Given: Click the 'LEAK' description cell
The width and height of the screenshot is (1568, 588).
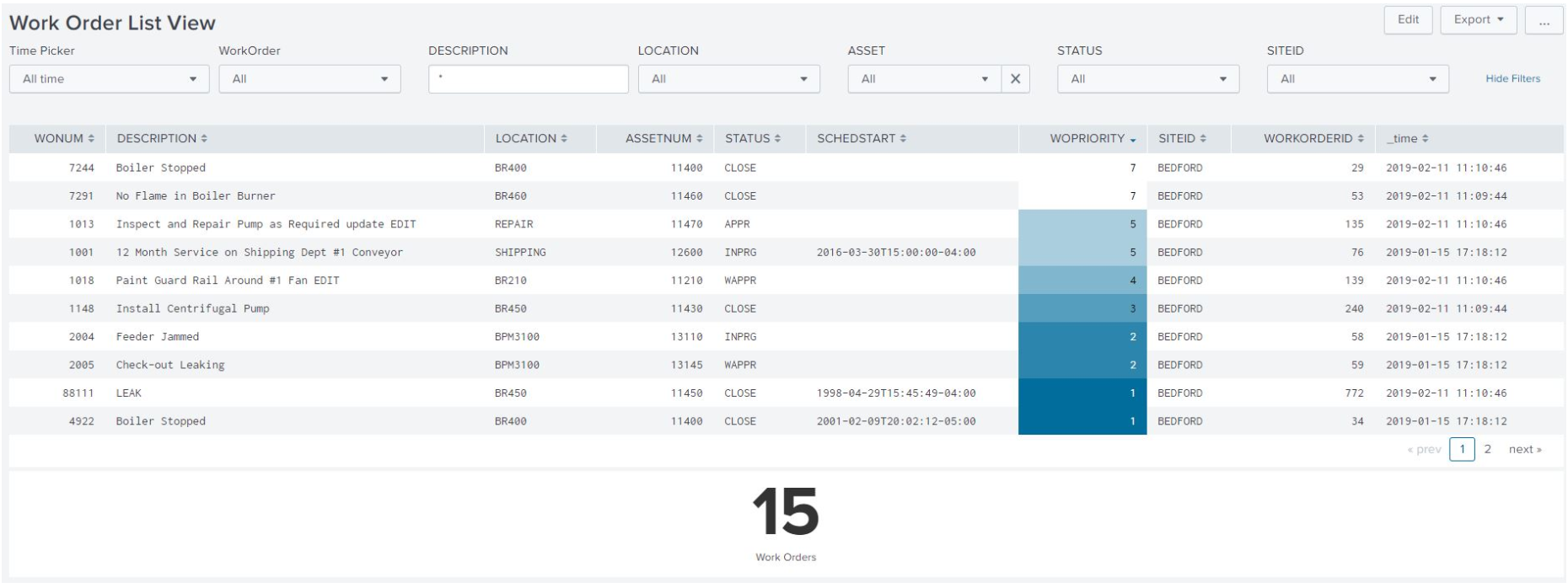Looking at the screenshot, I should pyautogui.click(x=128, y=393).
